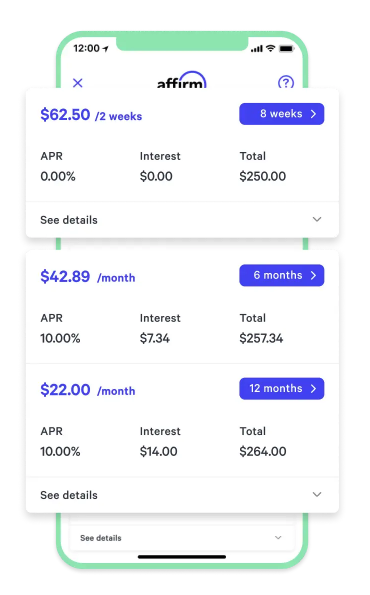Screen dimensions: 370x595
Task: Click arrow icon on 12 months button
Action: 313,389
